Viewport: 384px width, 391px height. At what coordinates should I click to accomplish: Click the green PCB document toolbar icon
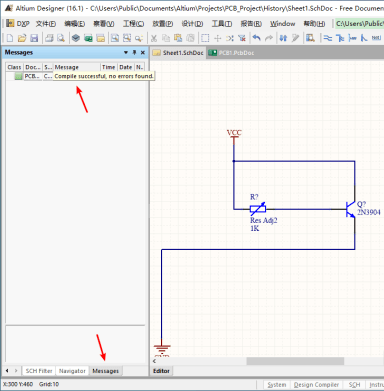(x=88, y=38)
